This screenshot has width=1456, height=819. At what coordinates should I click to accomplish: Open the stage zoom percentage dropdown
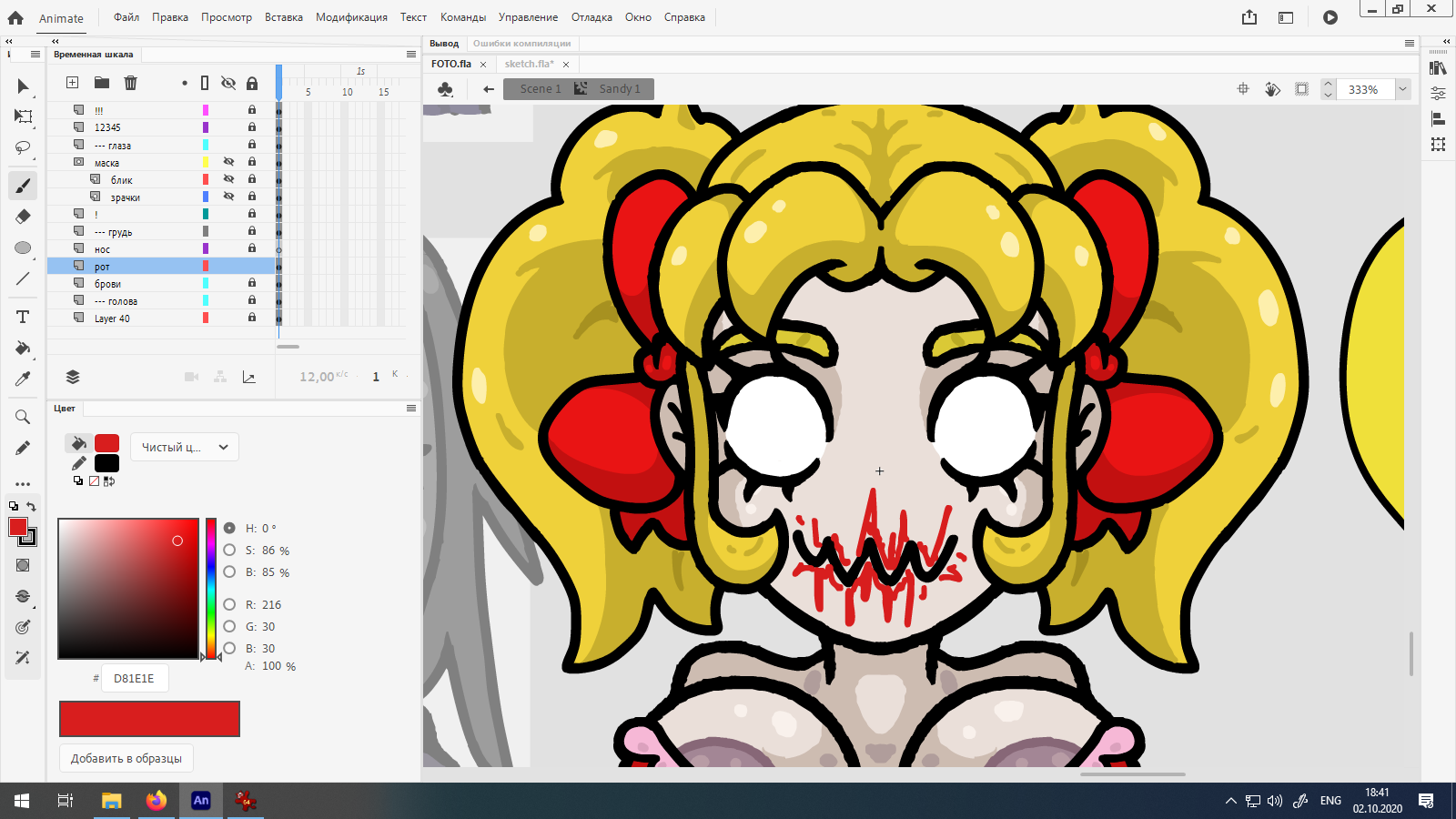coord(1403,89)
